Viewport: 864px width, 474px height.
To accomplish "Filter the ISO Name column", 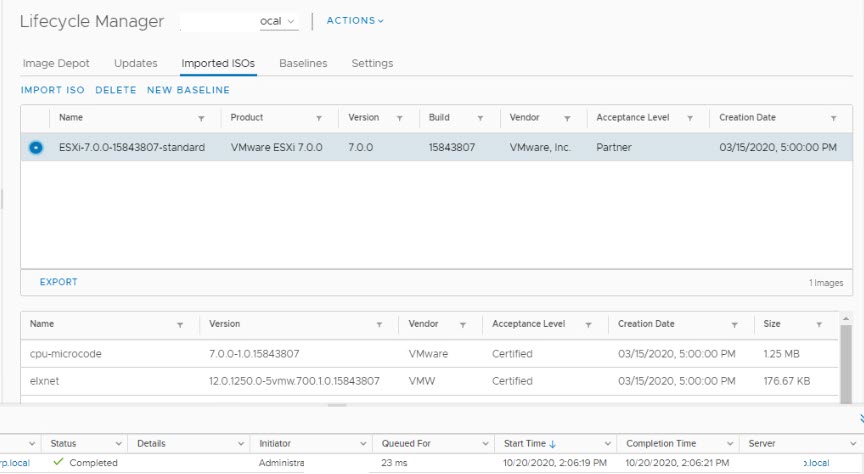I will 201,118.
